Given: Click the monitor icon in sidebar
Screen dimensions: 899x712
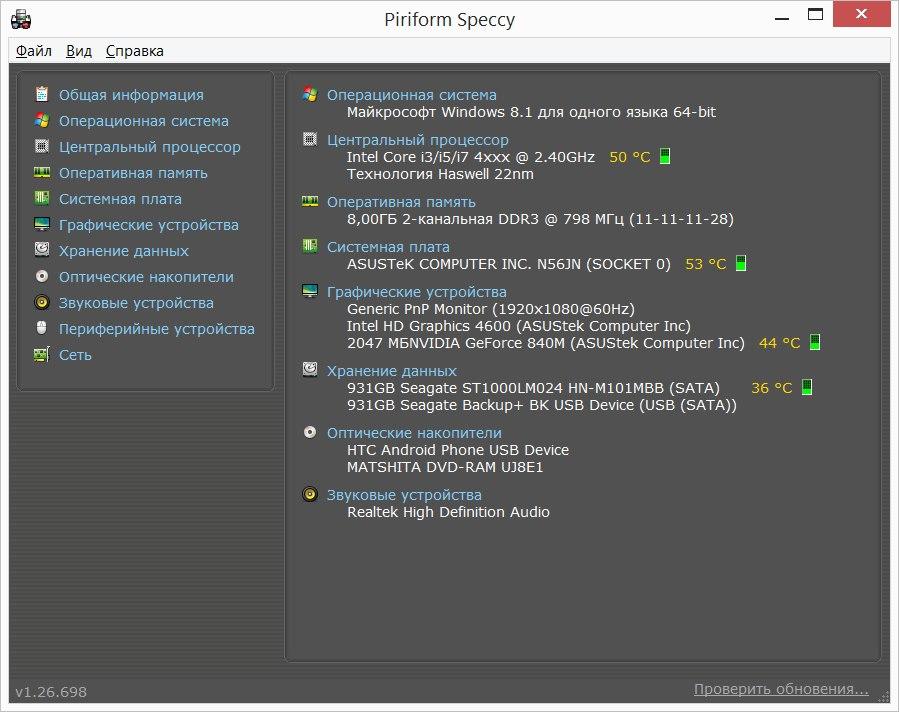Looking at the screenshot, I should [42, 224].
